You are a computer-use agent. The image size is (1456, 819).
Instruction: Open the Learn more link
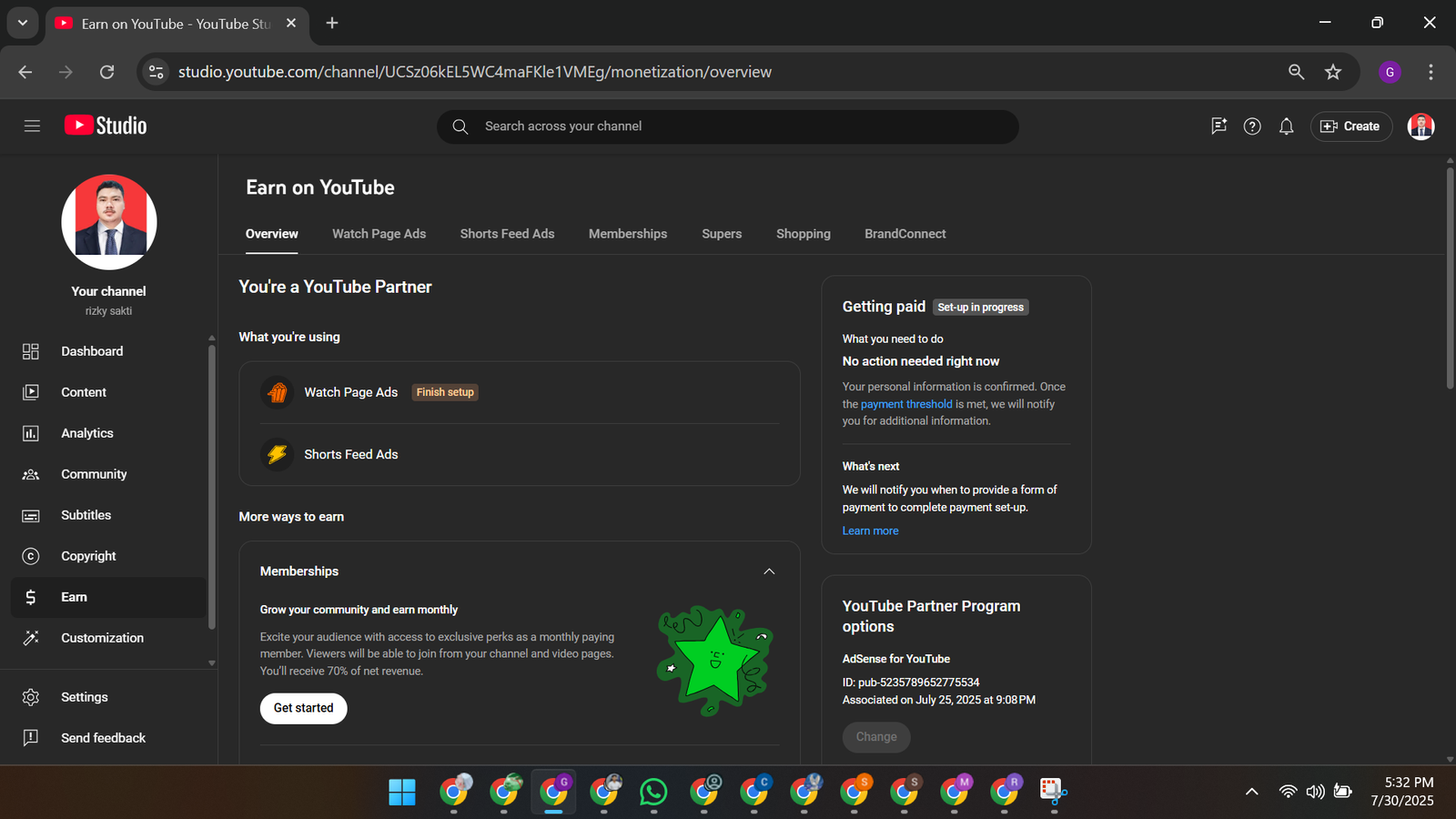pos(870,531)
